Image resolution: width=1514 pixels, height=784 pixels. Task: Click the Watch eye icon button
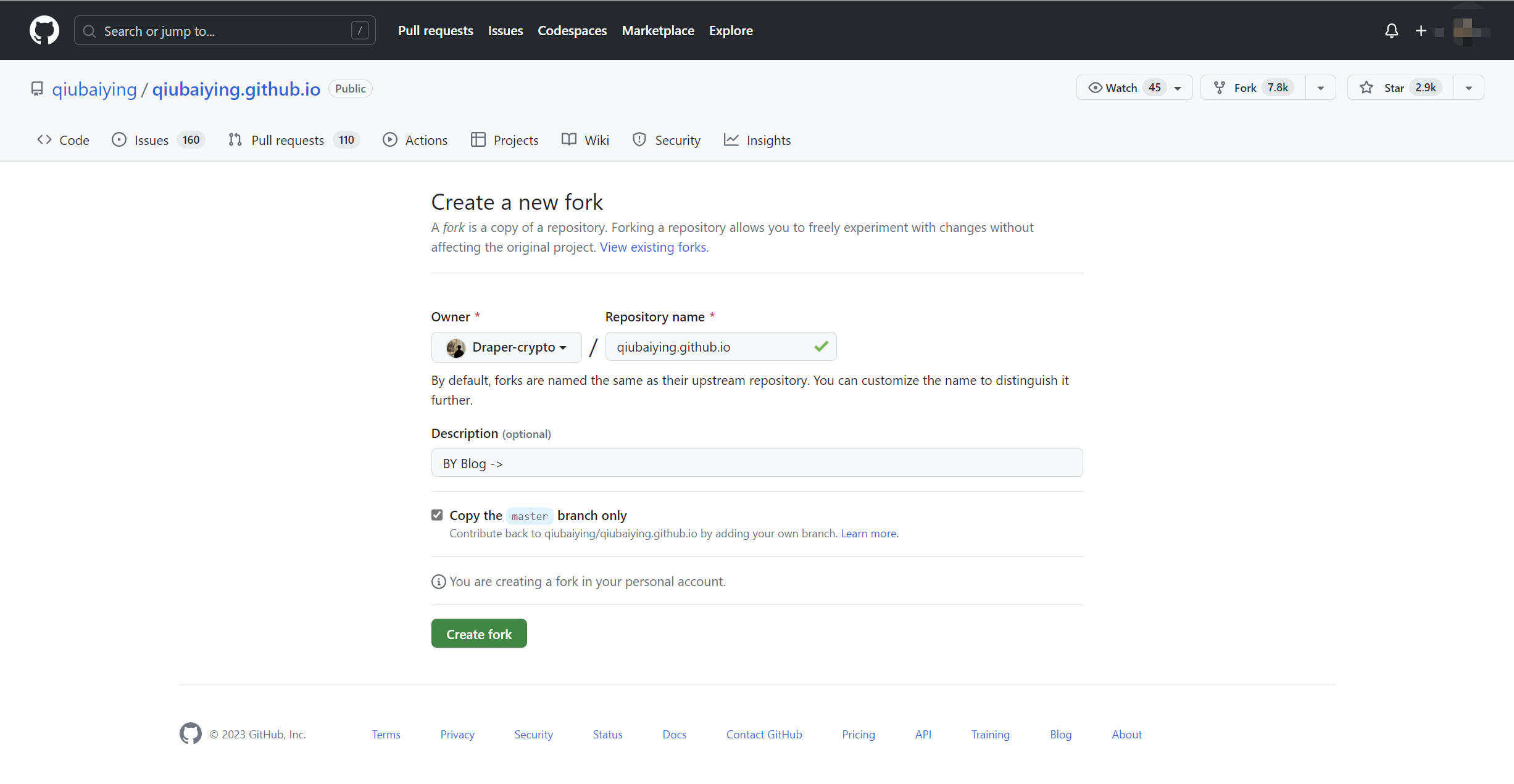(1096, 88)
